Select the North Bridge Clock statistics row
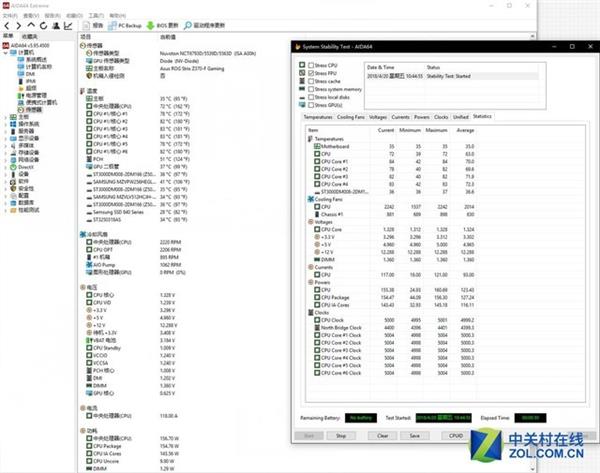This screenshot has width=600, height=473. click(x=392, y=328)
